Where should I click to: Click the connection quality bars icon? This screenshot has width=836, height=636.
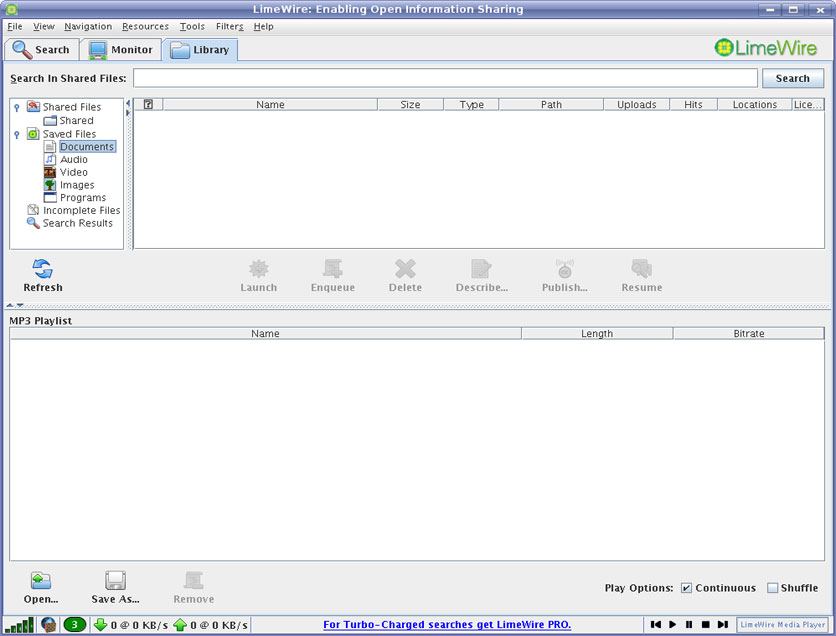click(19, 625)
